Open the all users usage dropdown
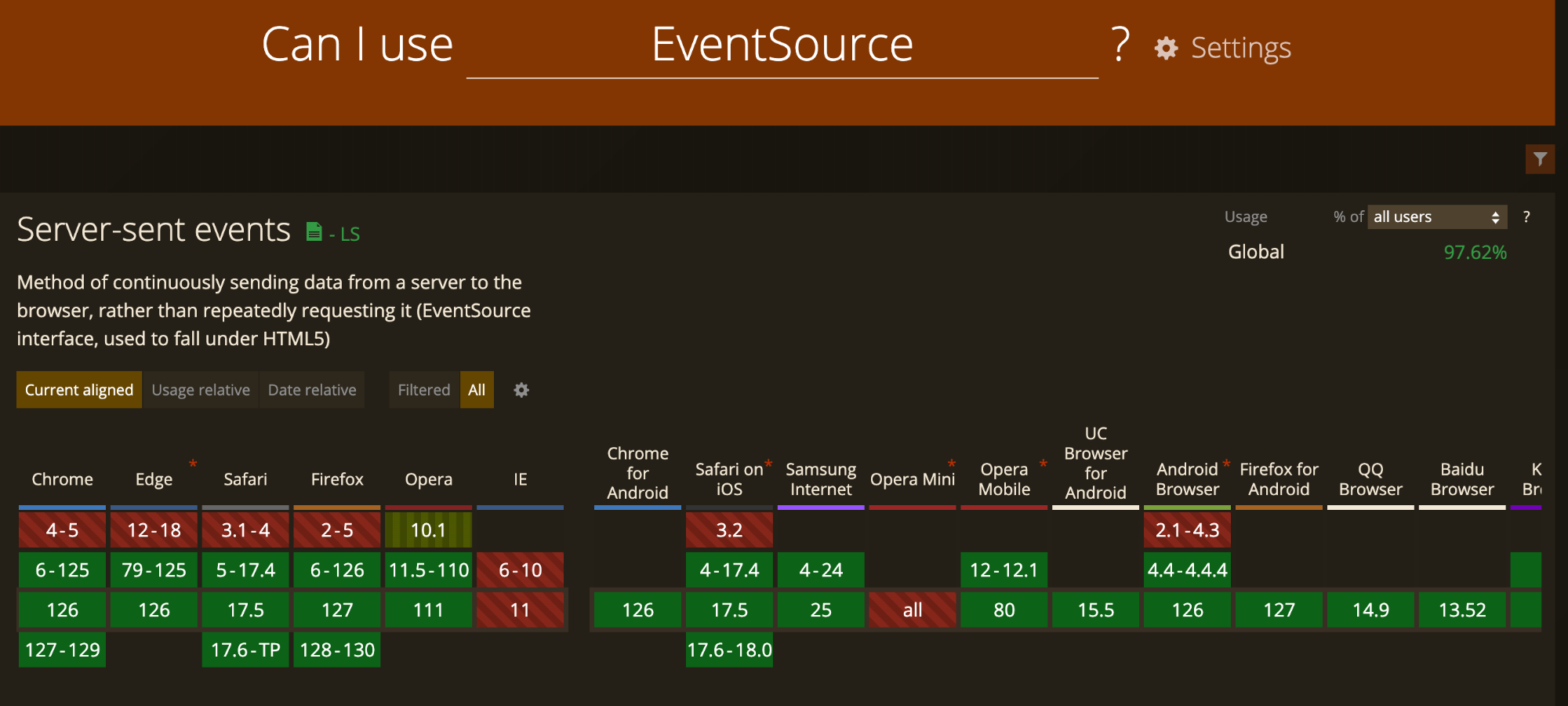The width and height of the screenshot is (1568, 706). [1437, 217]
